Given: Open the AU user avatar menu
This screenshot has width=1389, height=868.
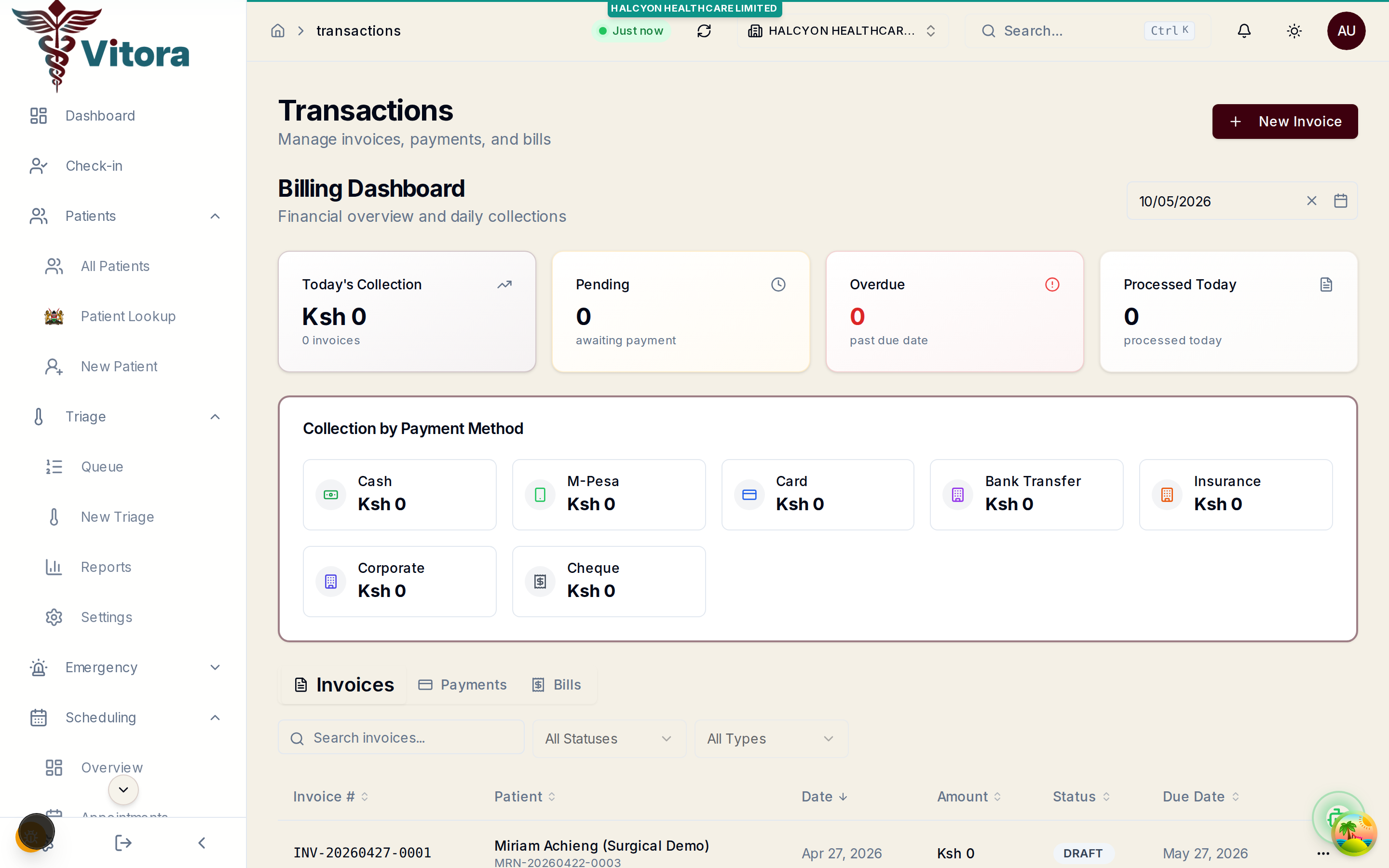Looking at the screenshot, I should tap(1346, 31).
